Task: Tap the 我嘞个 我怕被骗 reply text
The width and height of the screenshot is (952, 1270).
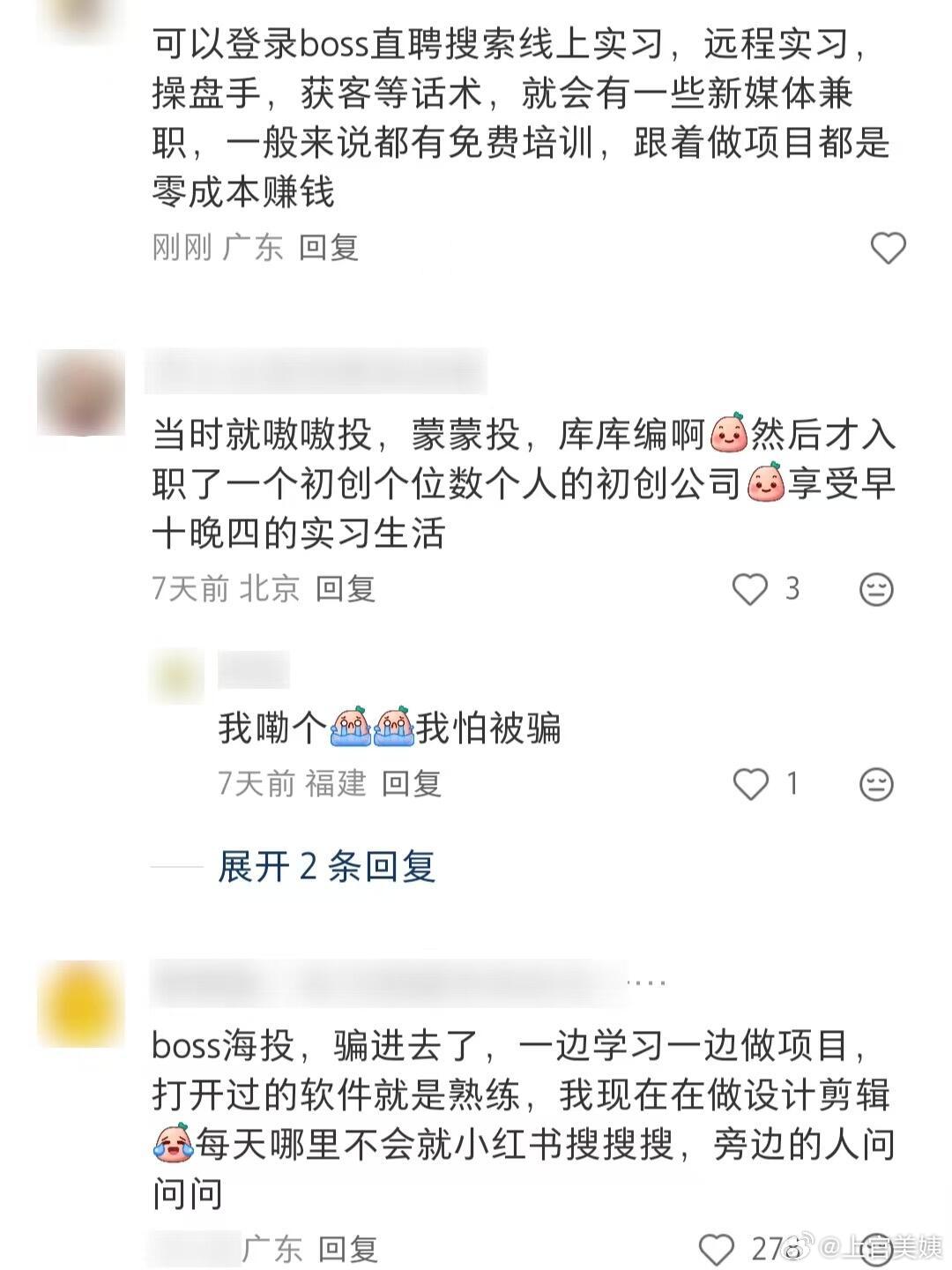Action: coord(390,728)
